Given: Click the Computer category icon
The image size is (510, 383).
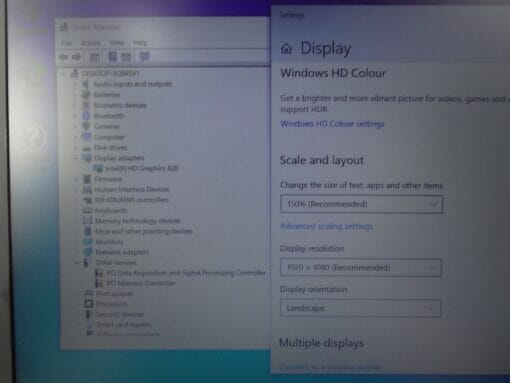Looking at the screenshot, I should [86, 137].
